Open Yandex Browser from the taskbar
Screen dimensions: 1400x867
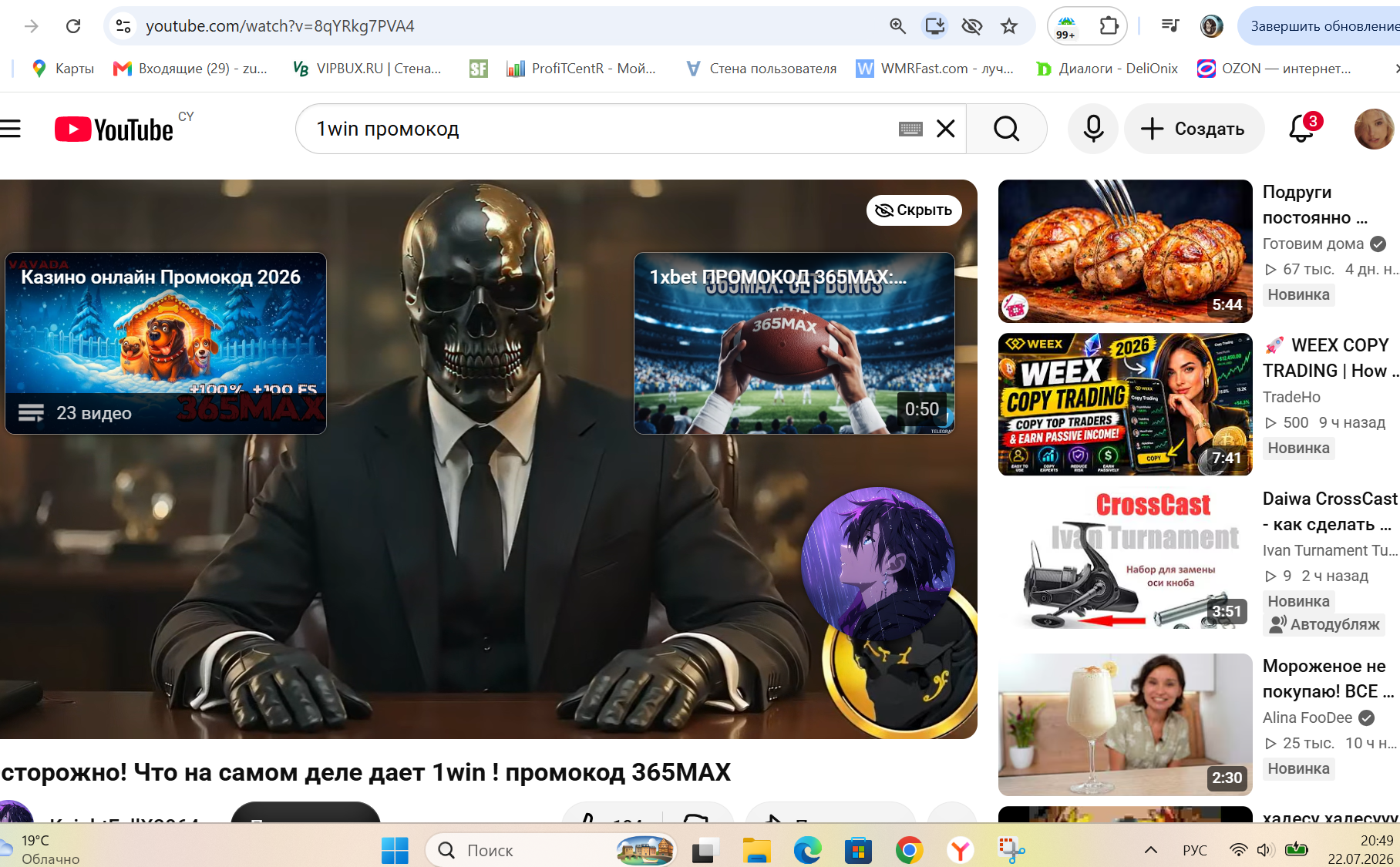coord(960,851)
